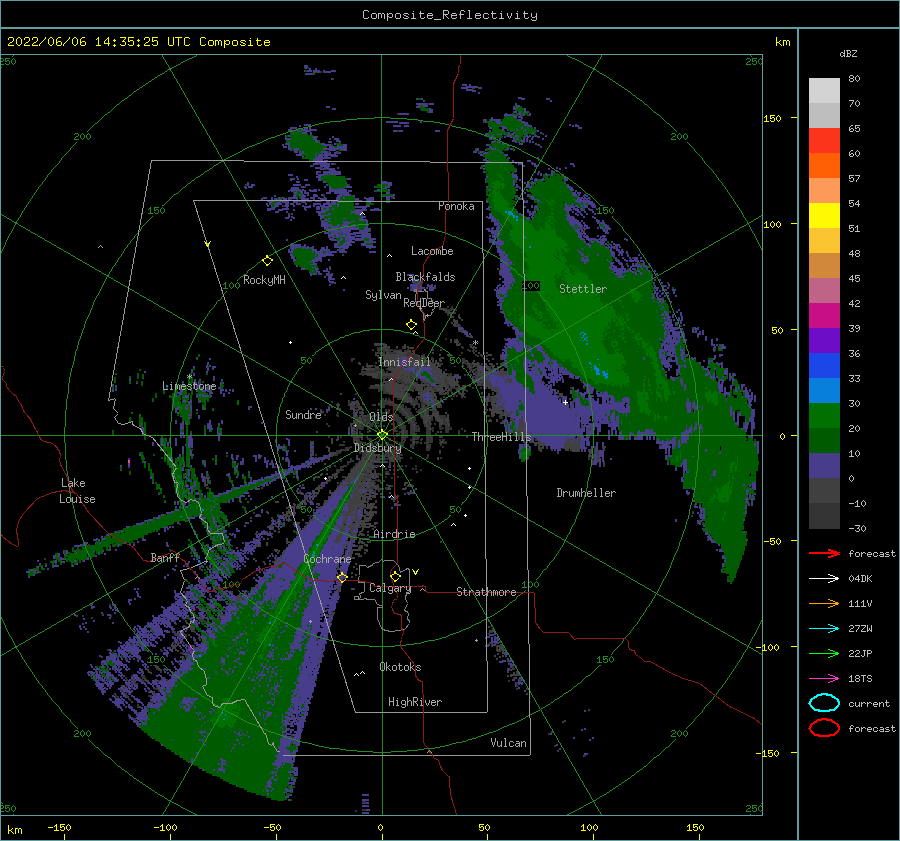
Task: Click the Limestone label
Action: [x=189, y=386]
